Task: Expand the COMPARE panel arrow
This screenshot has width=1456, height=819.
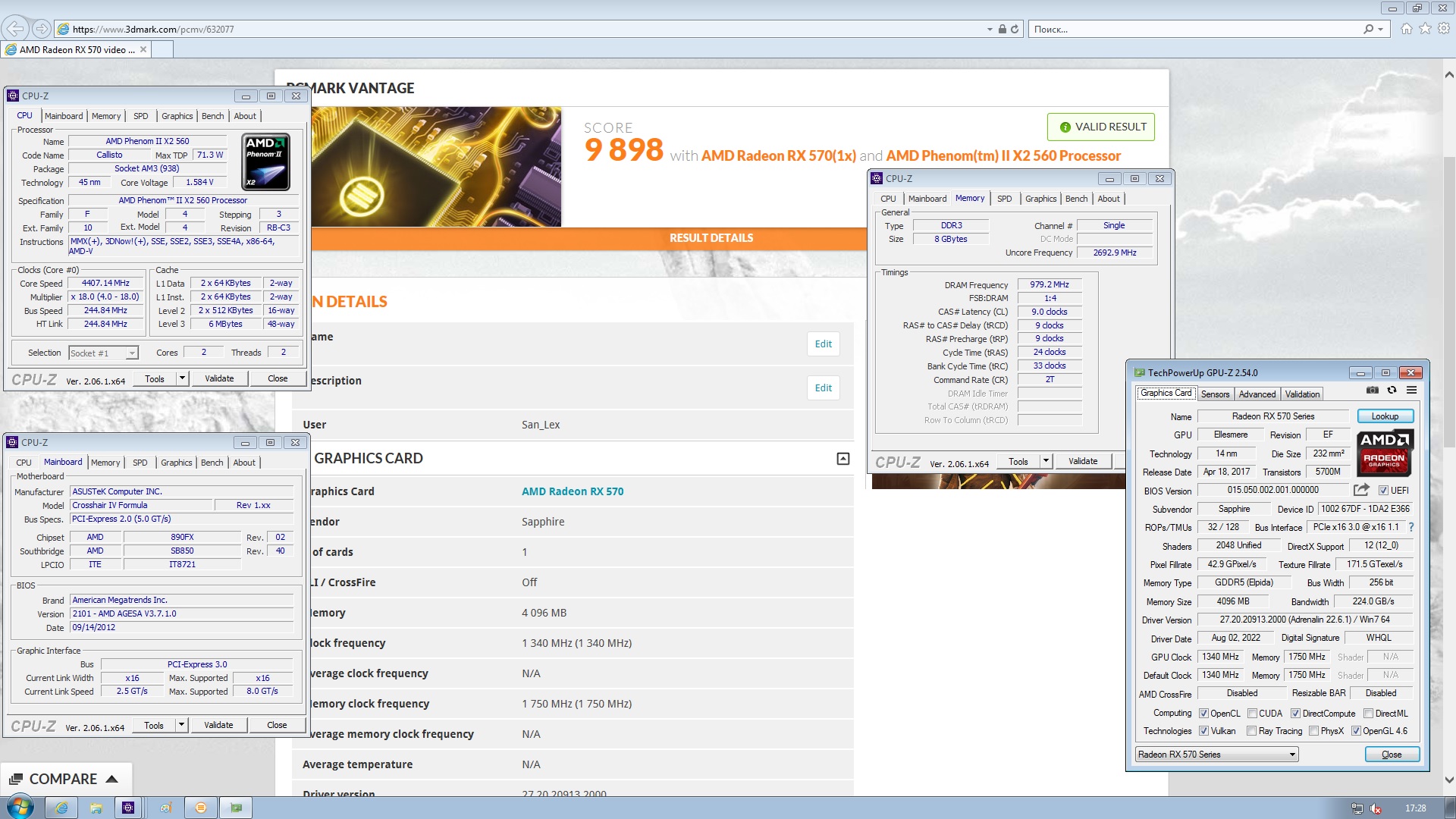Action: (x=112, y=779)
